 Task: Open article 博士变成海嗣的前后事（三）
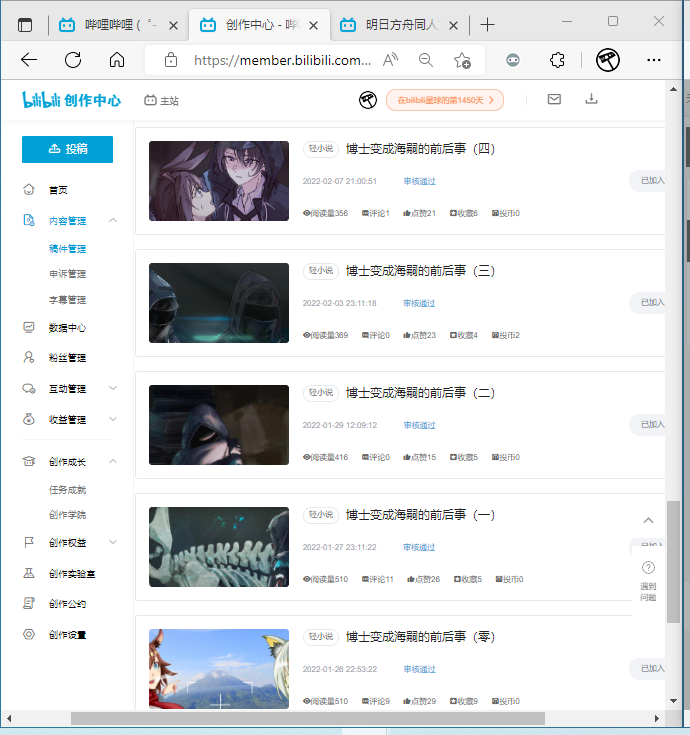tap(421, 271)
